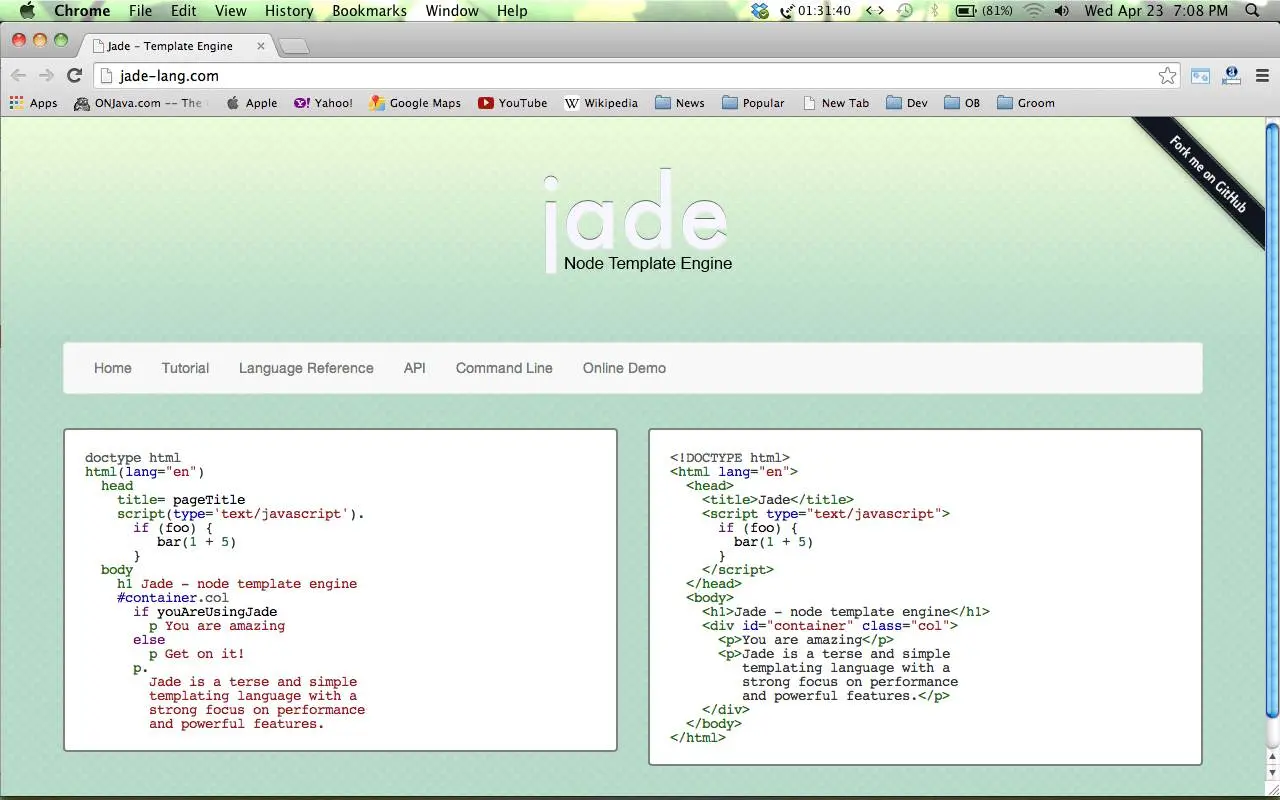The height and width of the screenshot is (800, 1280).
Task: Open the Apple menu
Action: click(x=27, y=11)
